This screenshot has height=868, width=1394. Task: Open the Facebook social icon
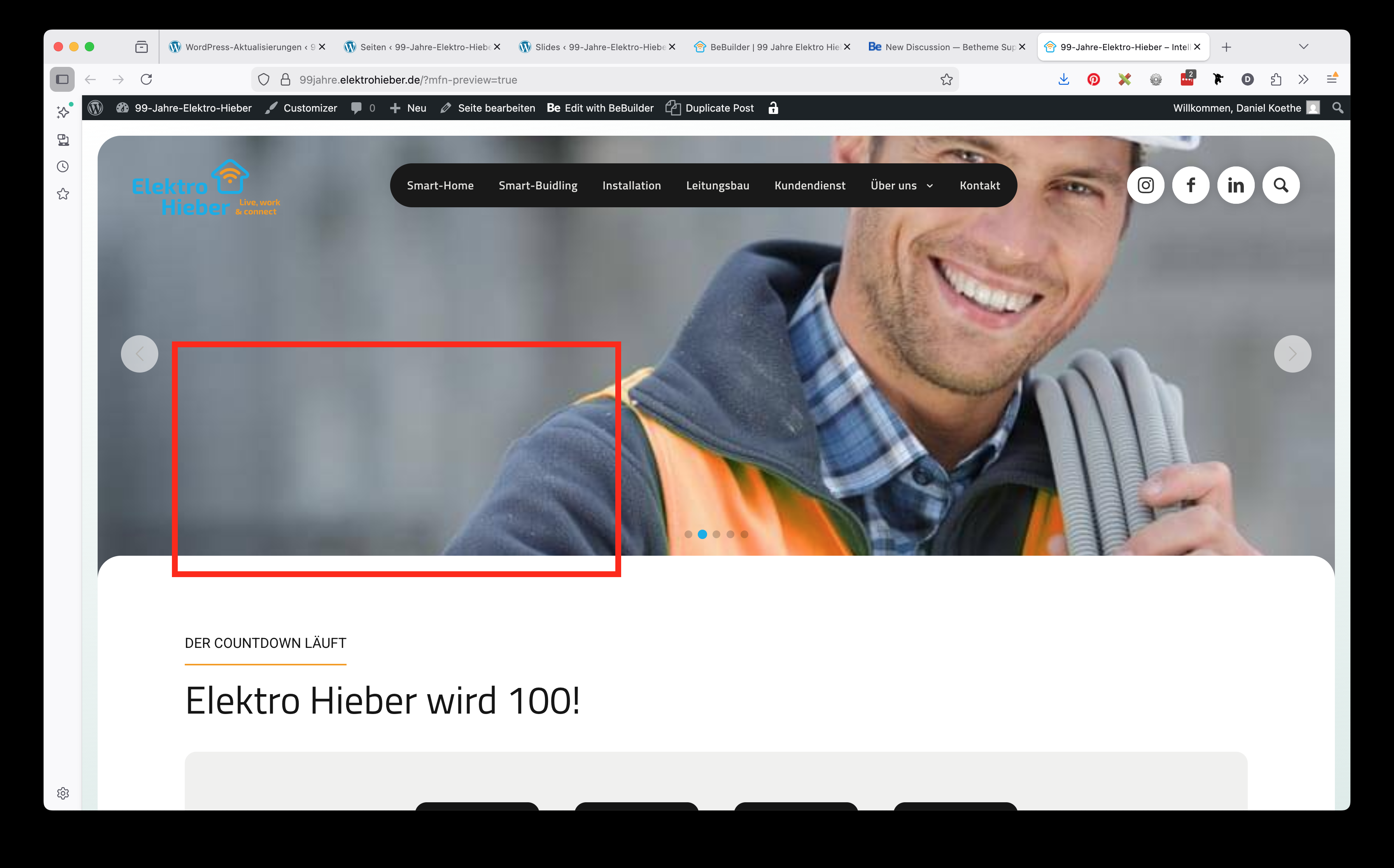1191,185
